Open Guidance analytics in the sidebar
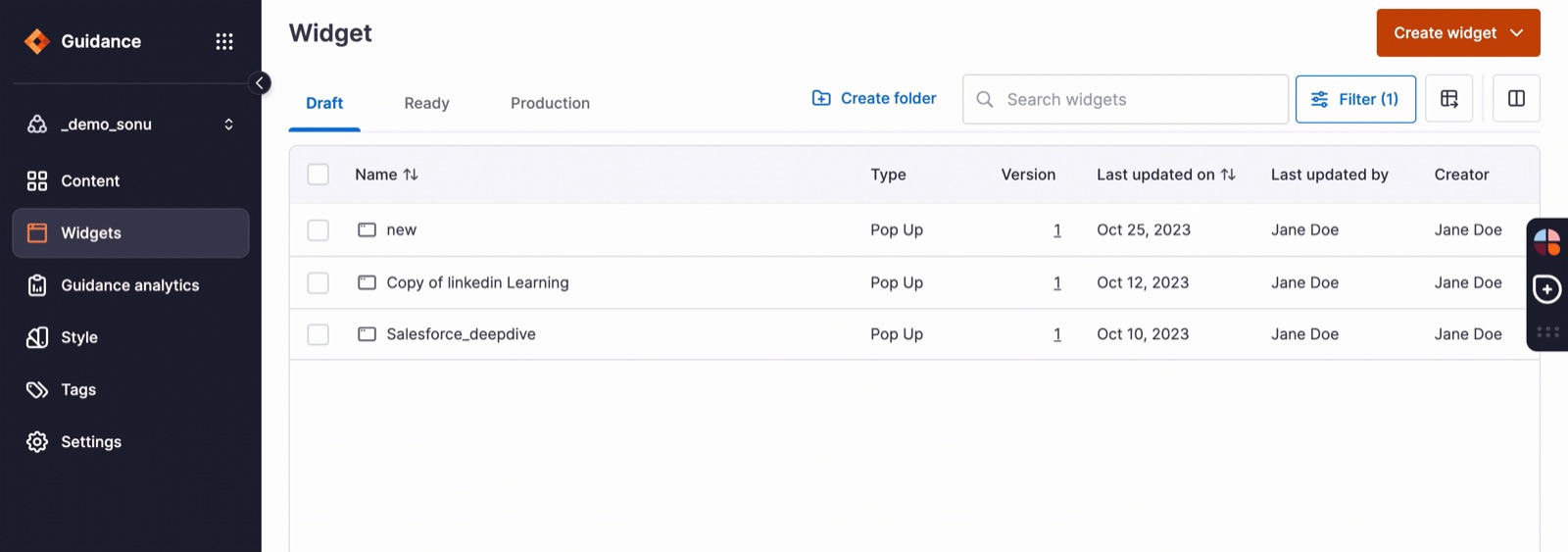 130,285
